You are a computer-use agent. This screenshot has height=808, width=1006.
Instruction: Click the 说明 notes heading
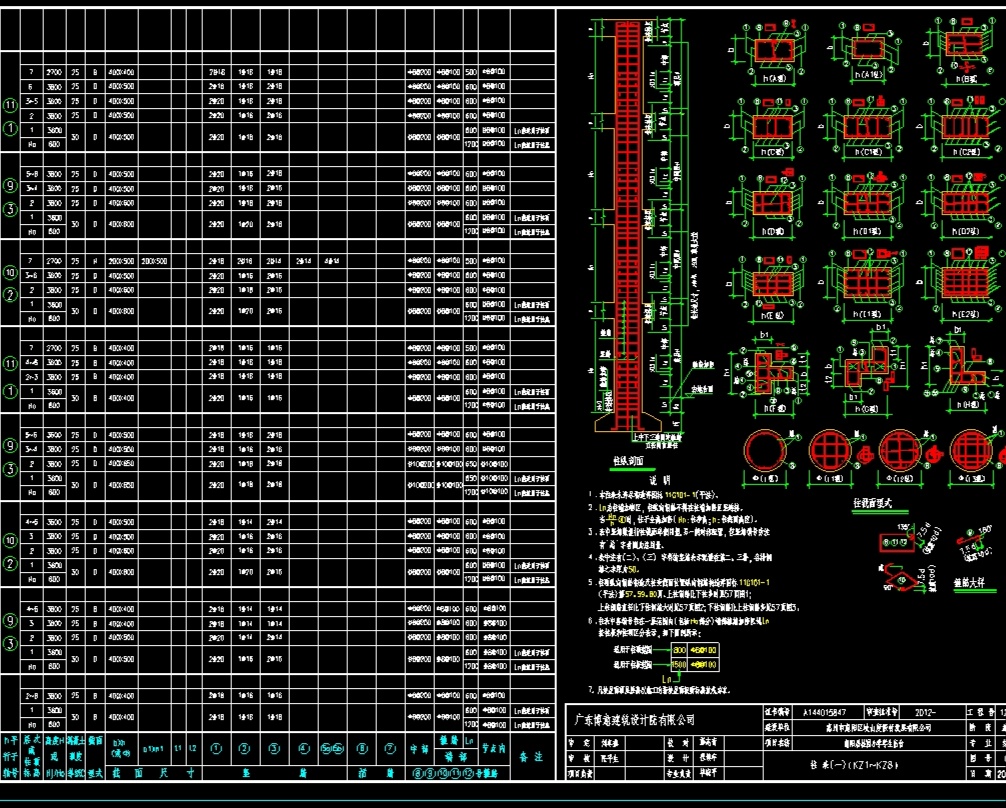click(x=660, y=479)
